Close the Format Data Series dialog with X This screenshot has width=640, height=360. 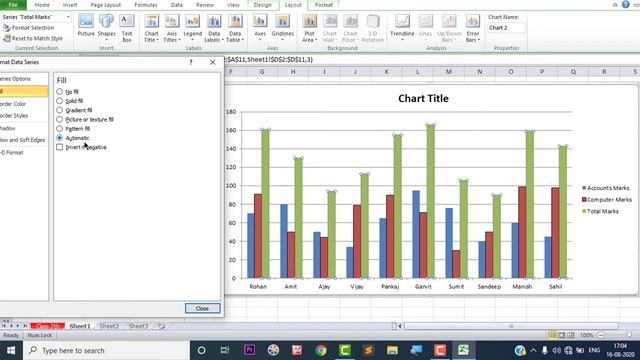213,62
